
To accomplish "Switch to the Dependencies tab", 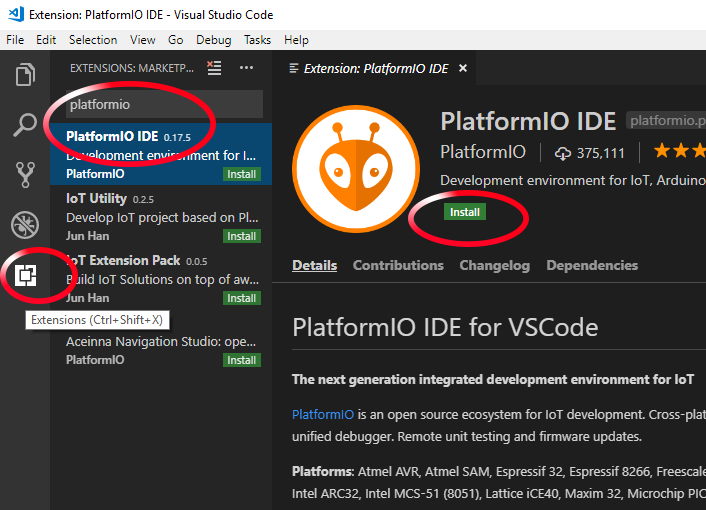I will tap(592, 265).
